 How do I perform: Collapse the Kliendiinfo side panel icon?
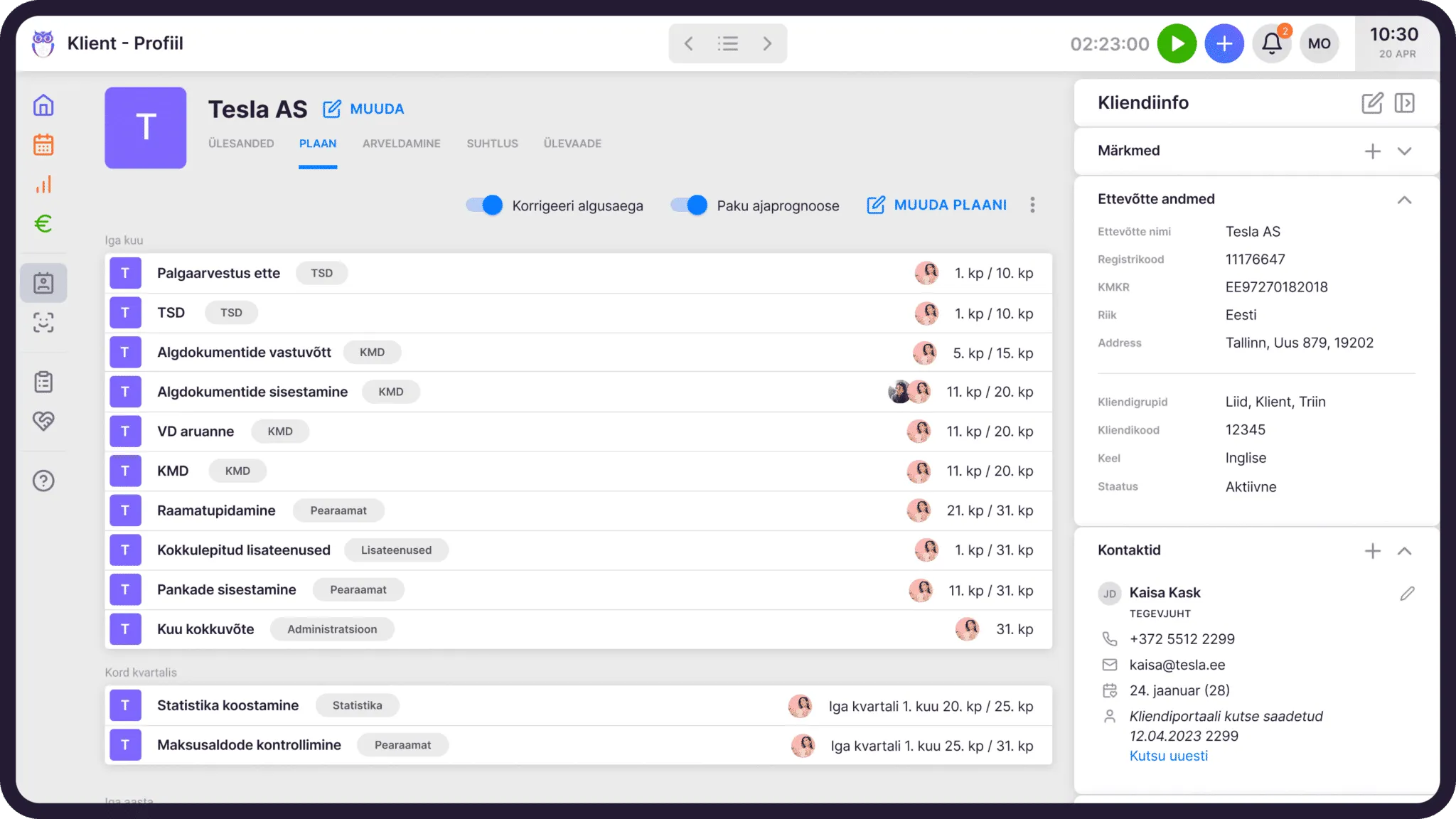point(1405,103)
